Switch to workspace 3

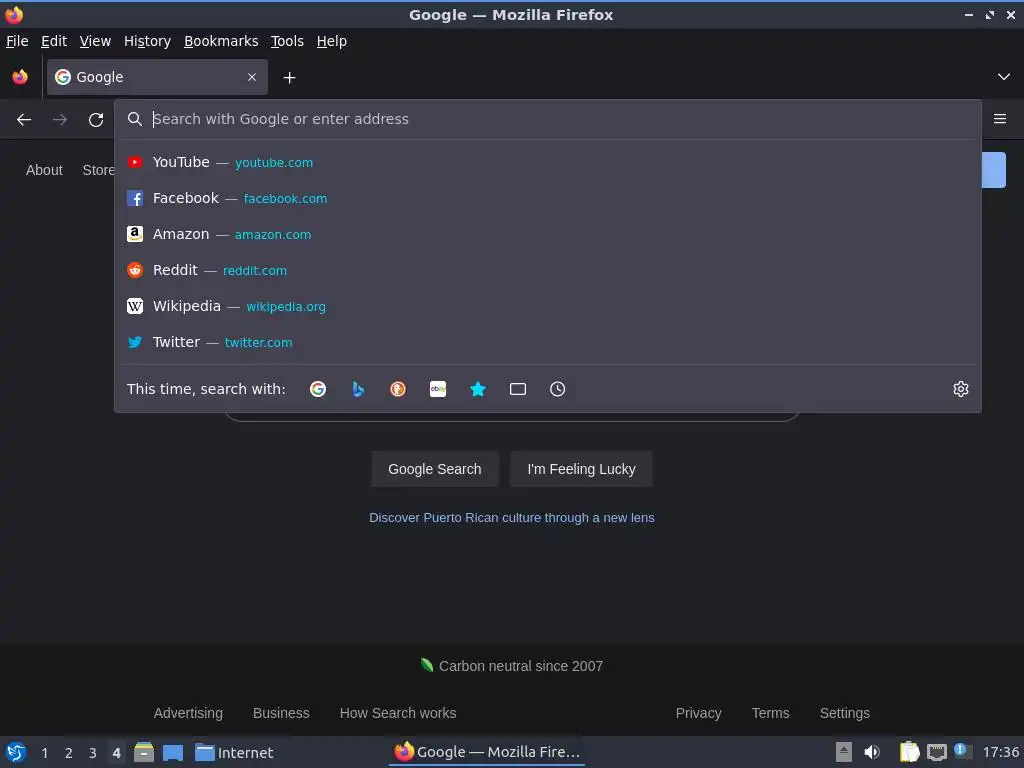click(x=93, y=753)
